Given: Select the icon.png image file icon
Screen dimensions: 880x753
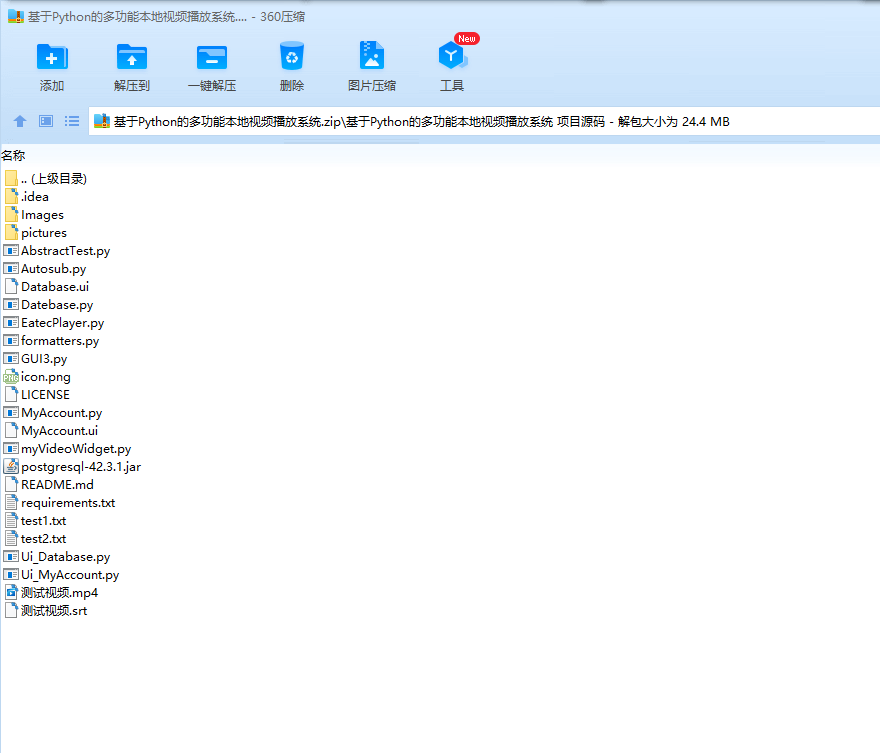Looking at the screenshot, I should click(11, 376).
